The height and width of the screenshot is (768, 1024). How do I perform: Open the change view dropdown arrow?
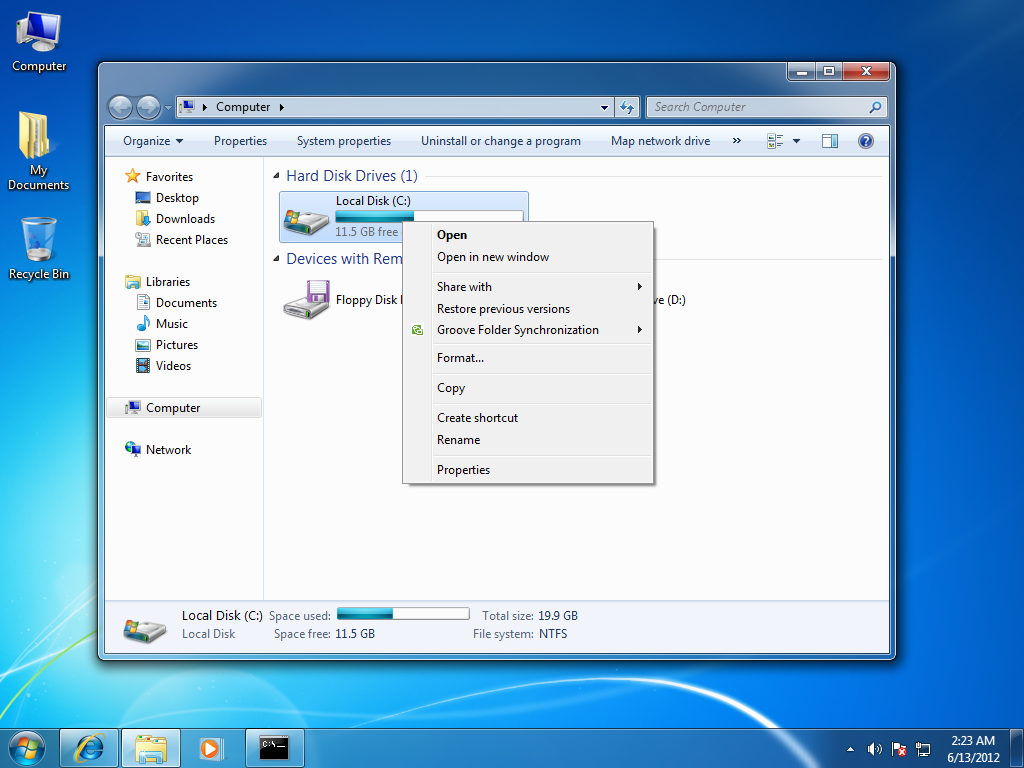point(797,140)
